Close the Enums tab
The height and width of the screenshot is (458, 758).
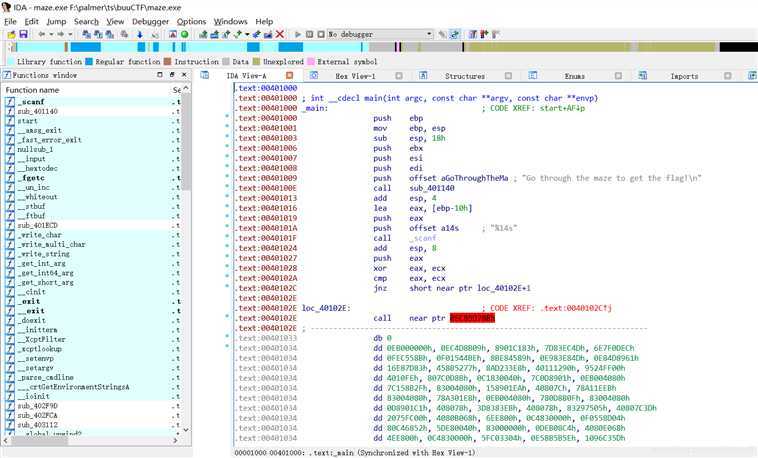(618, 75)
